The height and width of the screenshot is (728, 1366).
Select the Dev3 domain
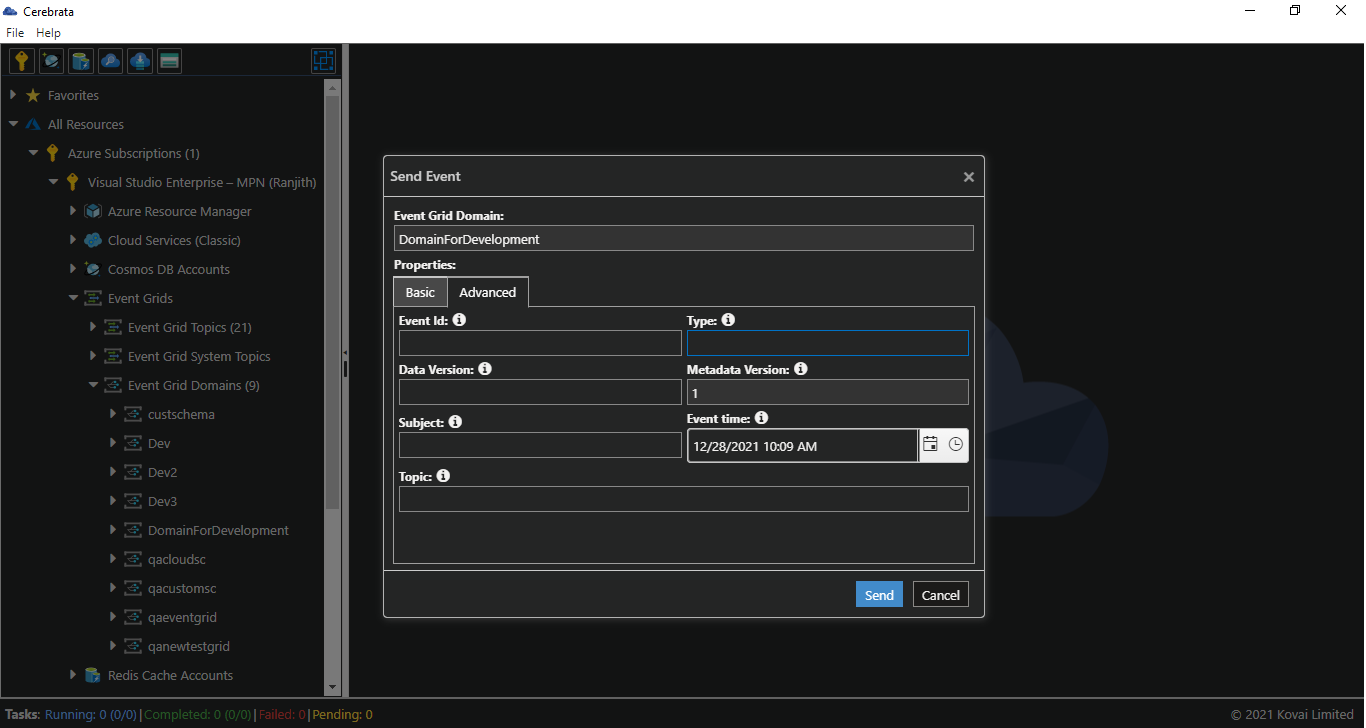point(163,501)
